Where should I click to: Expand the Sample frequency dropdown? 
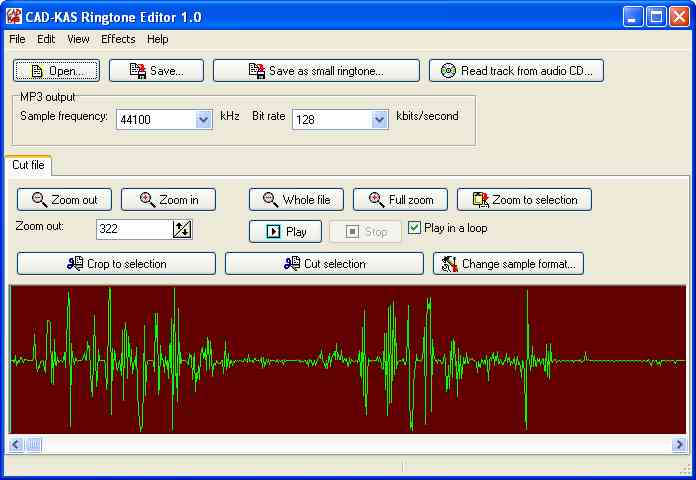point(203,120)
